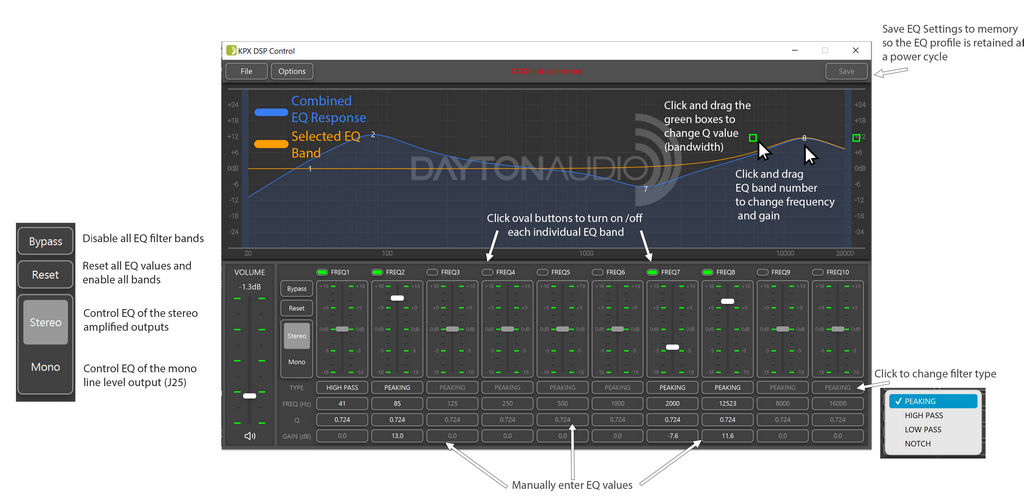Enable the FREQ10 band oval button
Viewport: 1024px width, 499px height.
tap(818, 272)
